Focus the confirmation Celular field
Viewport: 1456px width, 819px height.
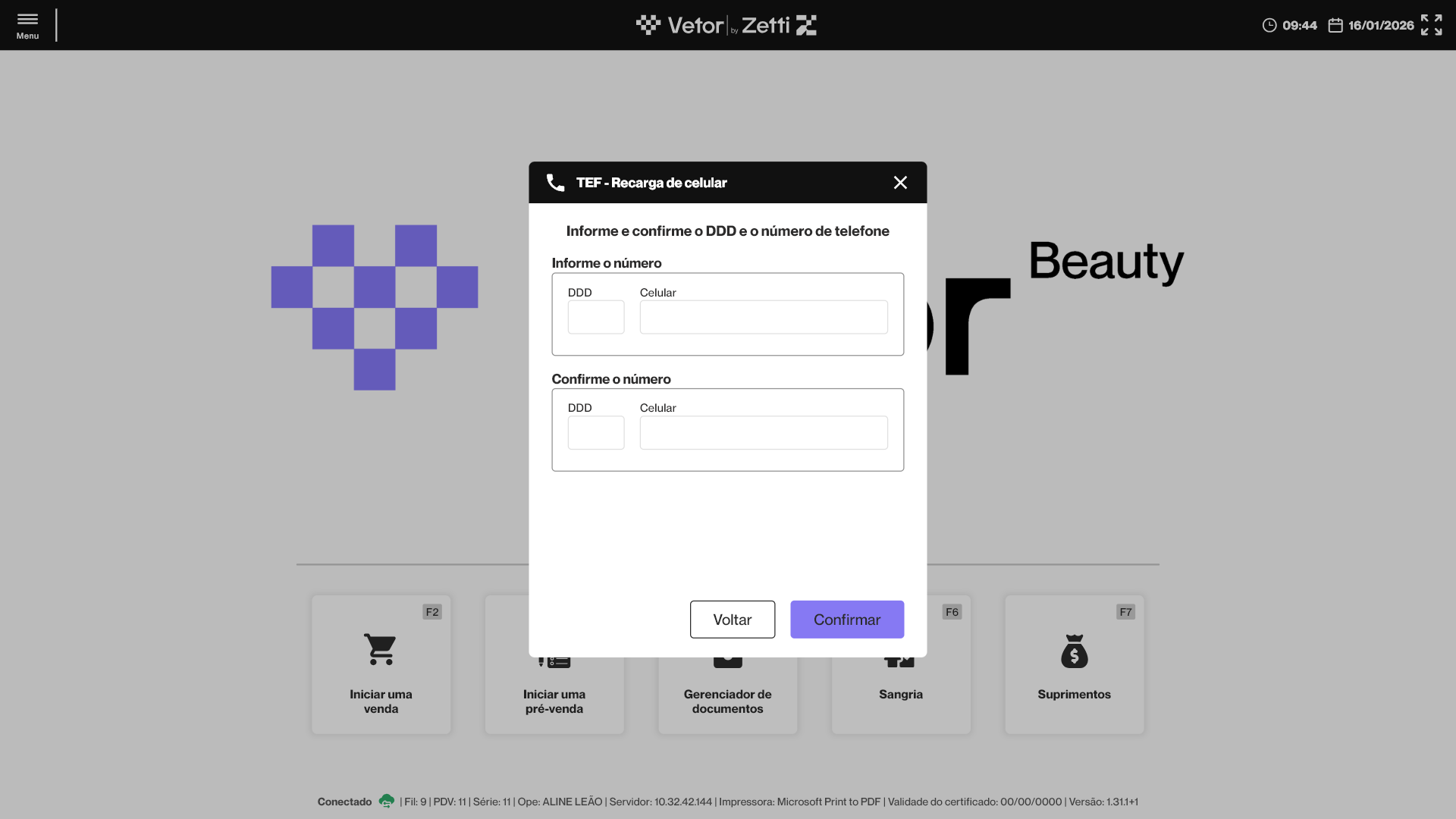pos(763,433)
